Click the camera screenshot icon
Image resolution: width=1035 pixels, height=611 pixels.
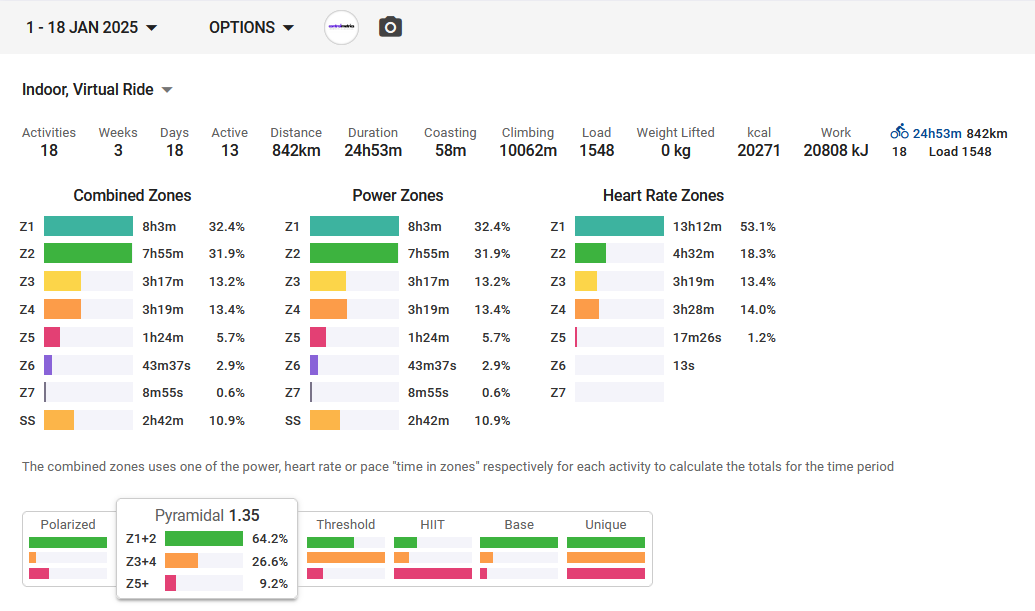pos(390,27)
